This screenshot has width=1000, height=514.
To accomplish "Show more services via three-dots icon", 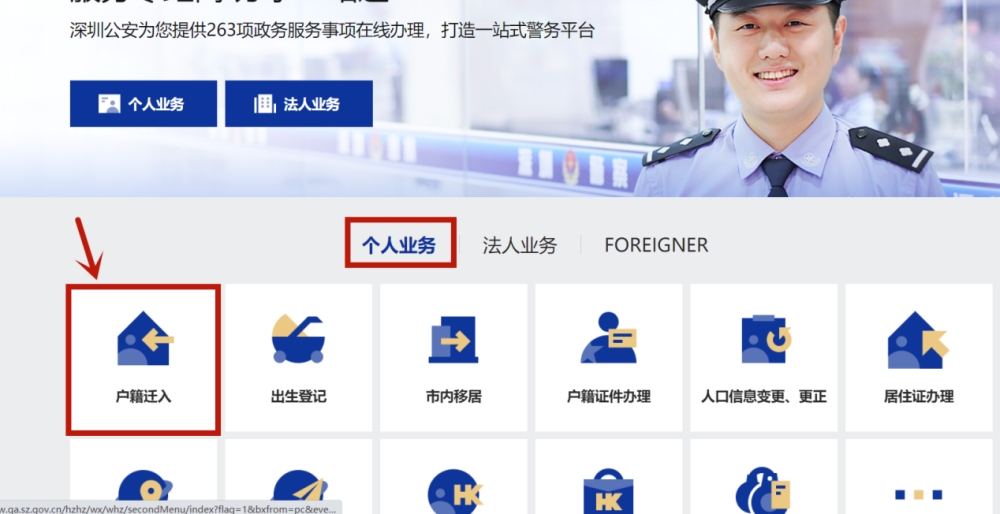I will tap(918, 494).
